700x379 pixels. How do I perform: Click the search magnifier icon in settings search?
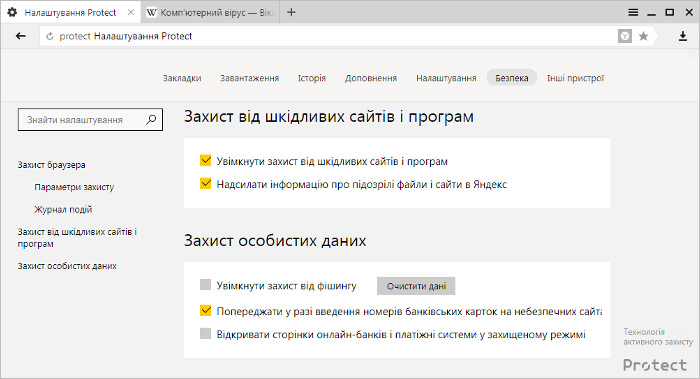point(151,120)
